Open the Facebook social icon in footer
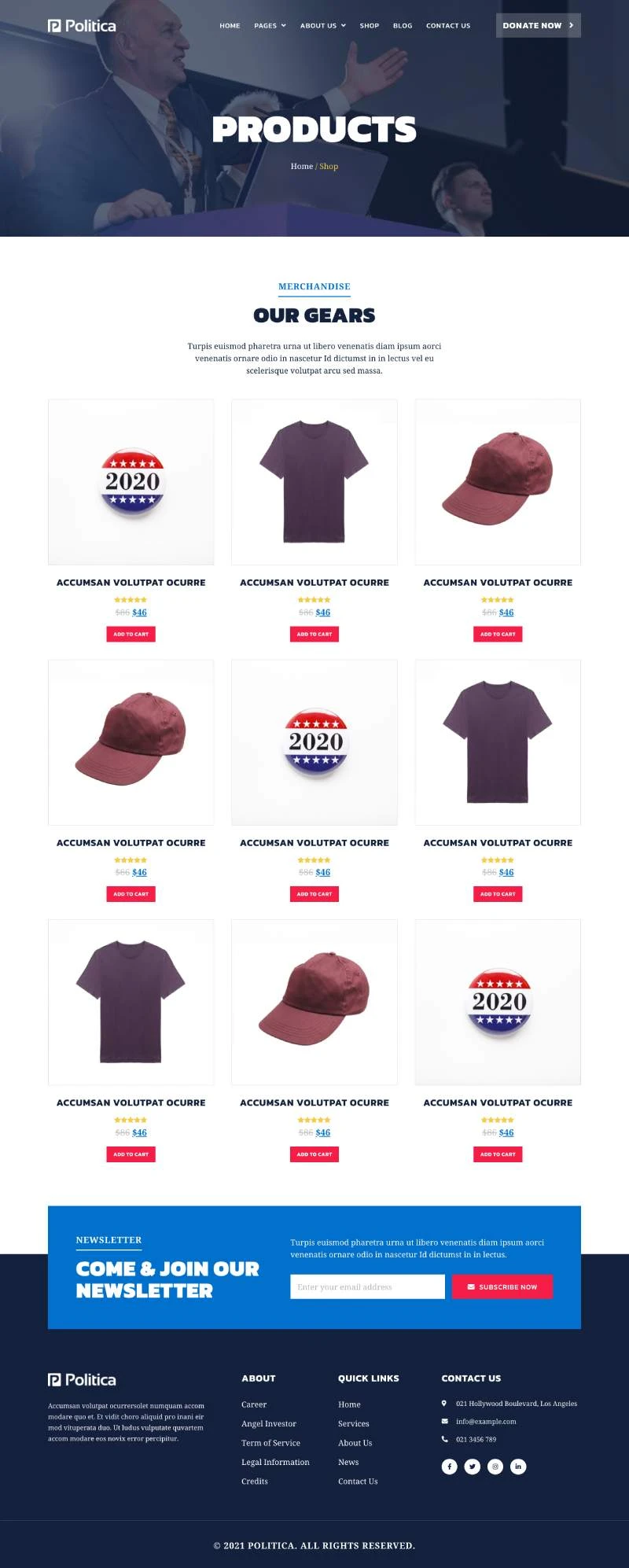Screen dimensions: 629x1568 [x=449, y=1466]
